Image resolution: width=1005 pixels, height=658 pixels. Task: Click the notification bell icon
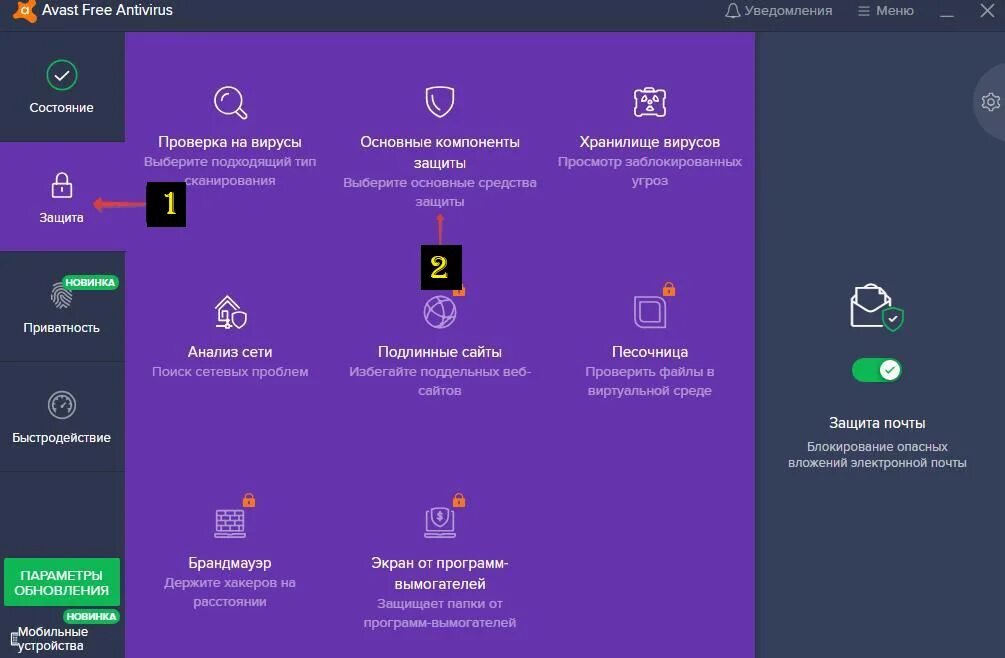(732, 11)
